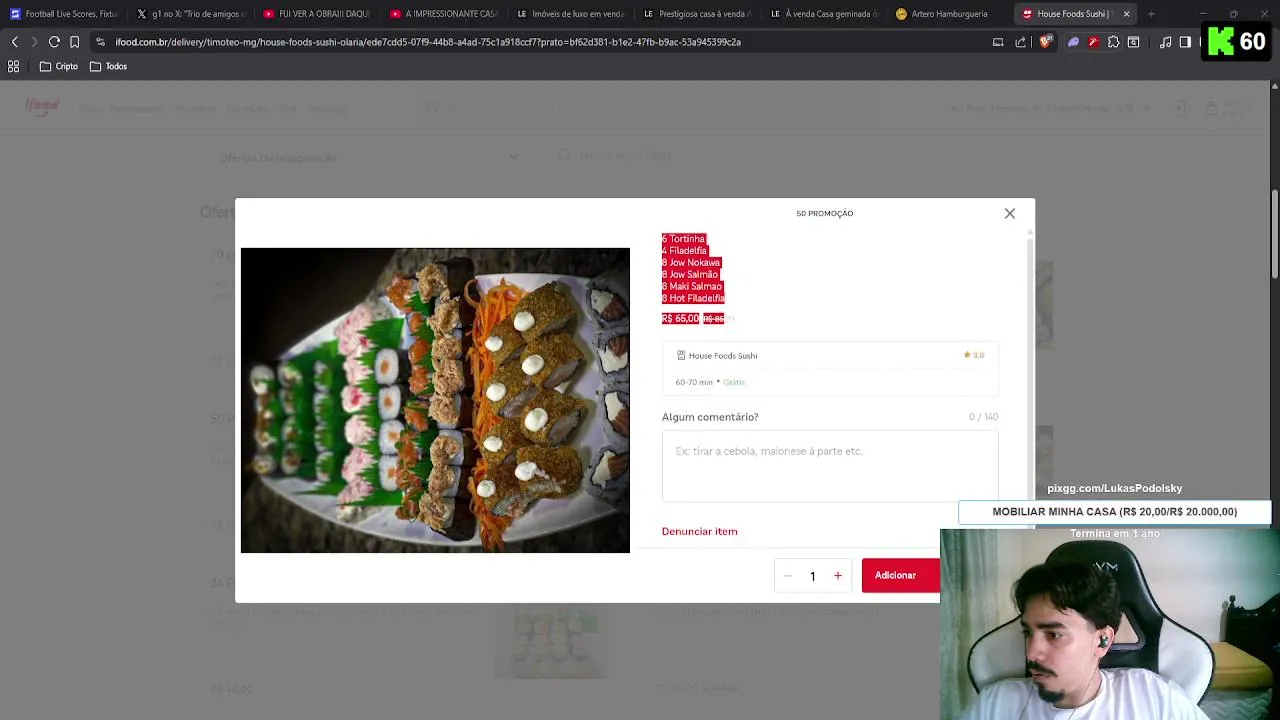Close the 50 PROMOÇÃO item dialog
This screenshot has height=720, width=1280.
pyautogui.click(x=1009, y=213)
